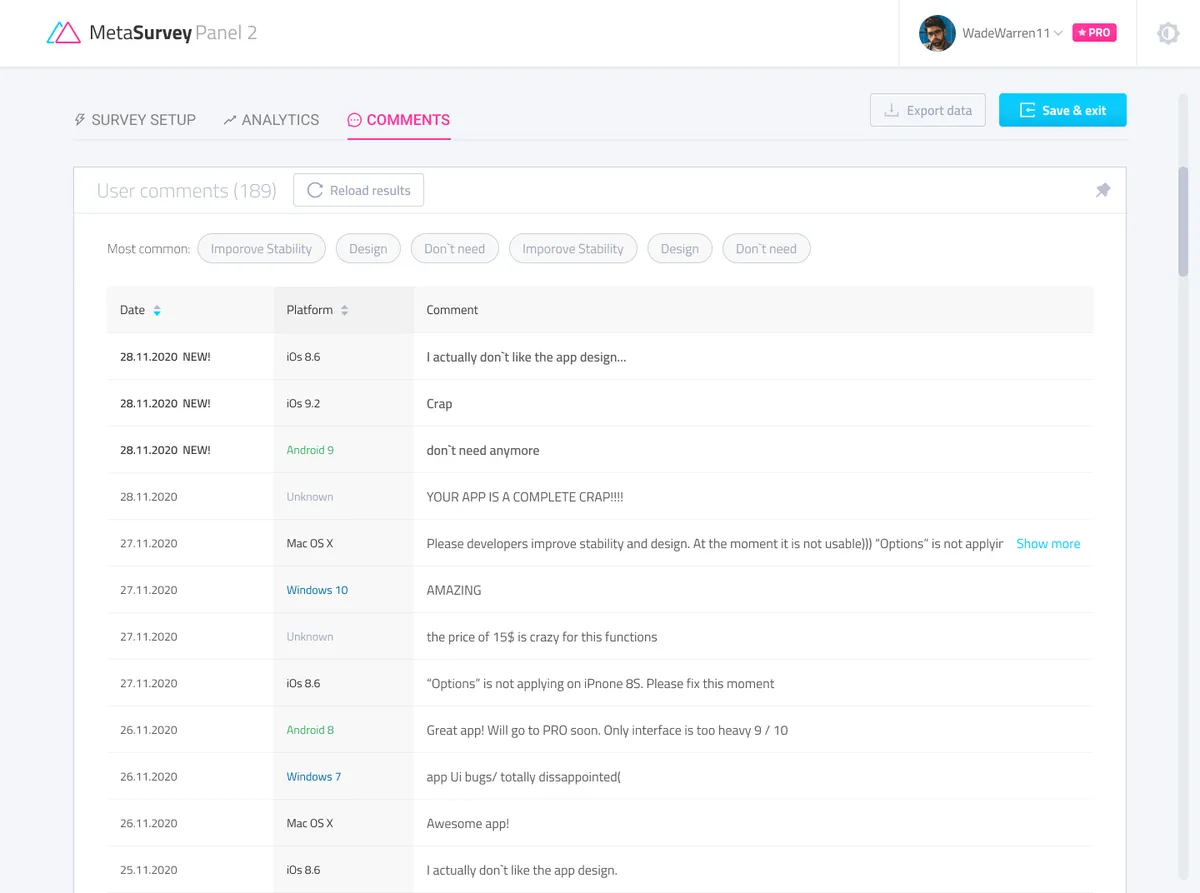Toggle the theme brightness icon
The image size is (1200, 893).
tap(1167, 33)
